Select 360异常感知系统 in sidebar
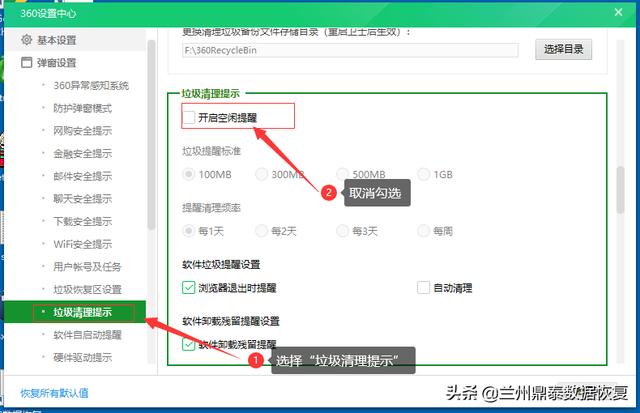The image size is (640, 413). pos(91,86)
